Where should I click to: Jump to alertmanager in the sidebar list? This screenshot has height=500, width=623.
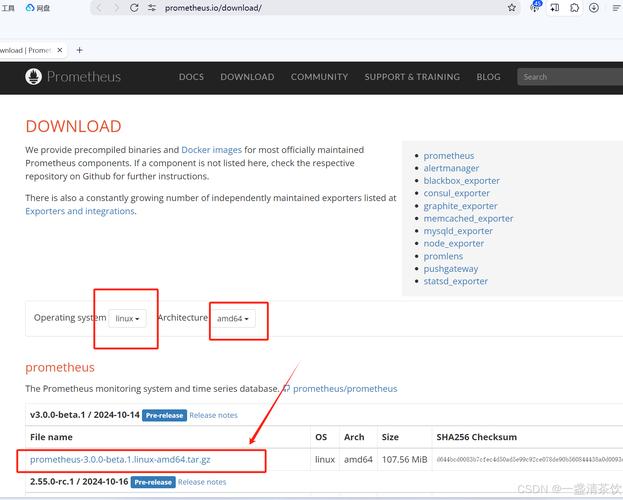[x=451, y=168]
